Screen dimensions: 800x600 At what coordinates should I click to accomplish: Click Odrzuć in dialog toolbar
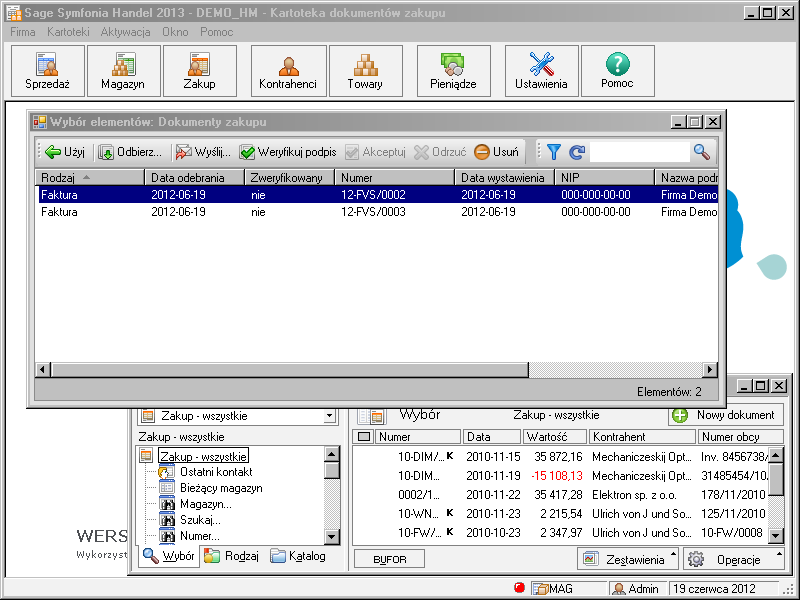pos(440,152)
